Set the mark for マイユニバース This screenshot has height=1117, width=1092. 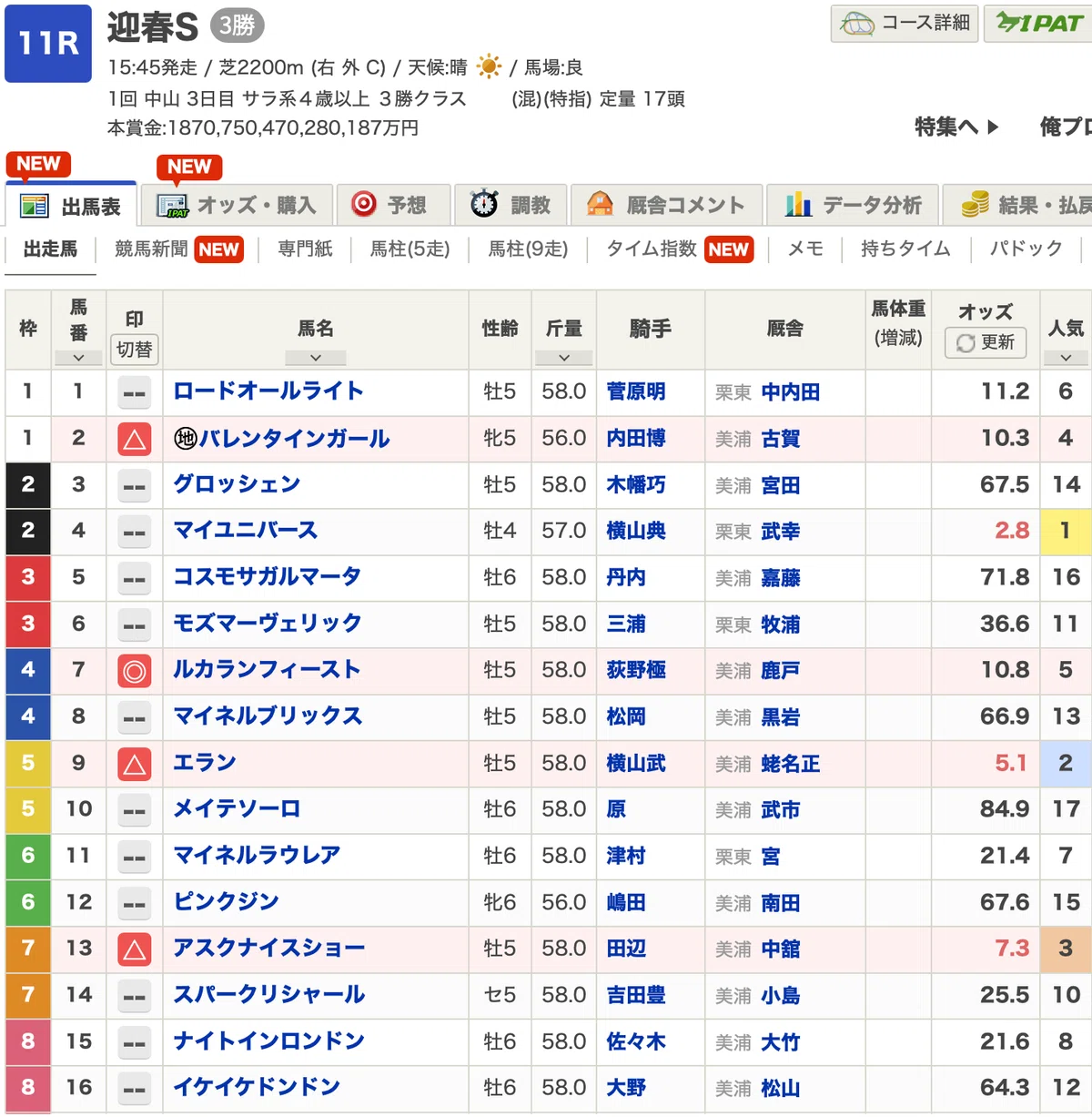pos(135,533)
